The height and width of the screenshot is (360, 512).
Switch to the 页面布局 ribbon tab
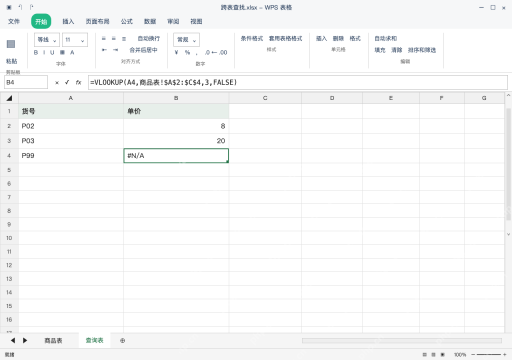[x=97, y=21]
